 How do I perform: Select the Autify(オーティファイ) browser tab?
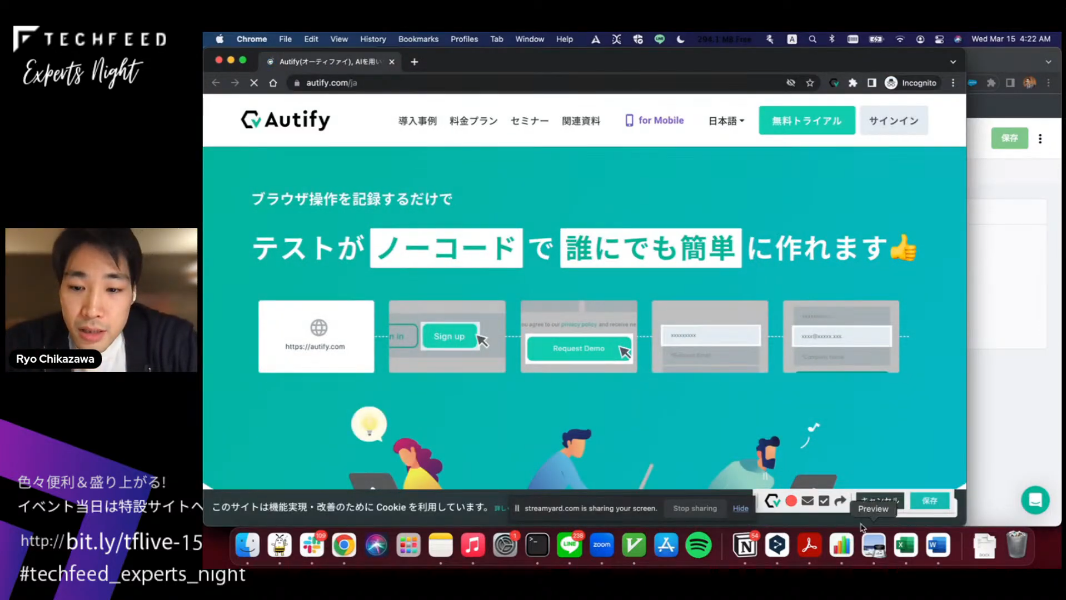[330, 62]
